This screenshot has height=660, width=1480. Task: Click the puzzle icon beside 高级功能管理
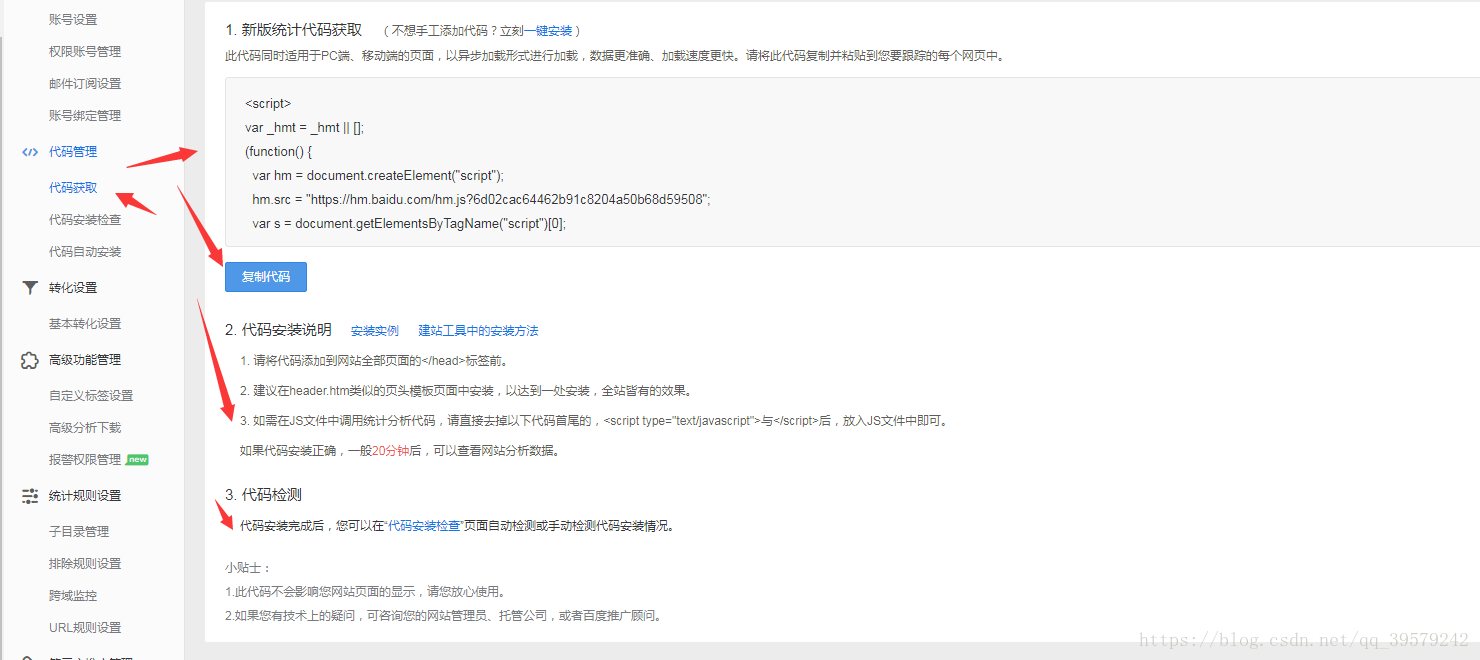coord(30,360)
